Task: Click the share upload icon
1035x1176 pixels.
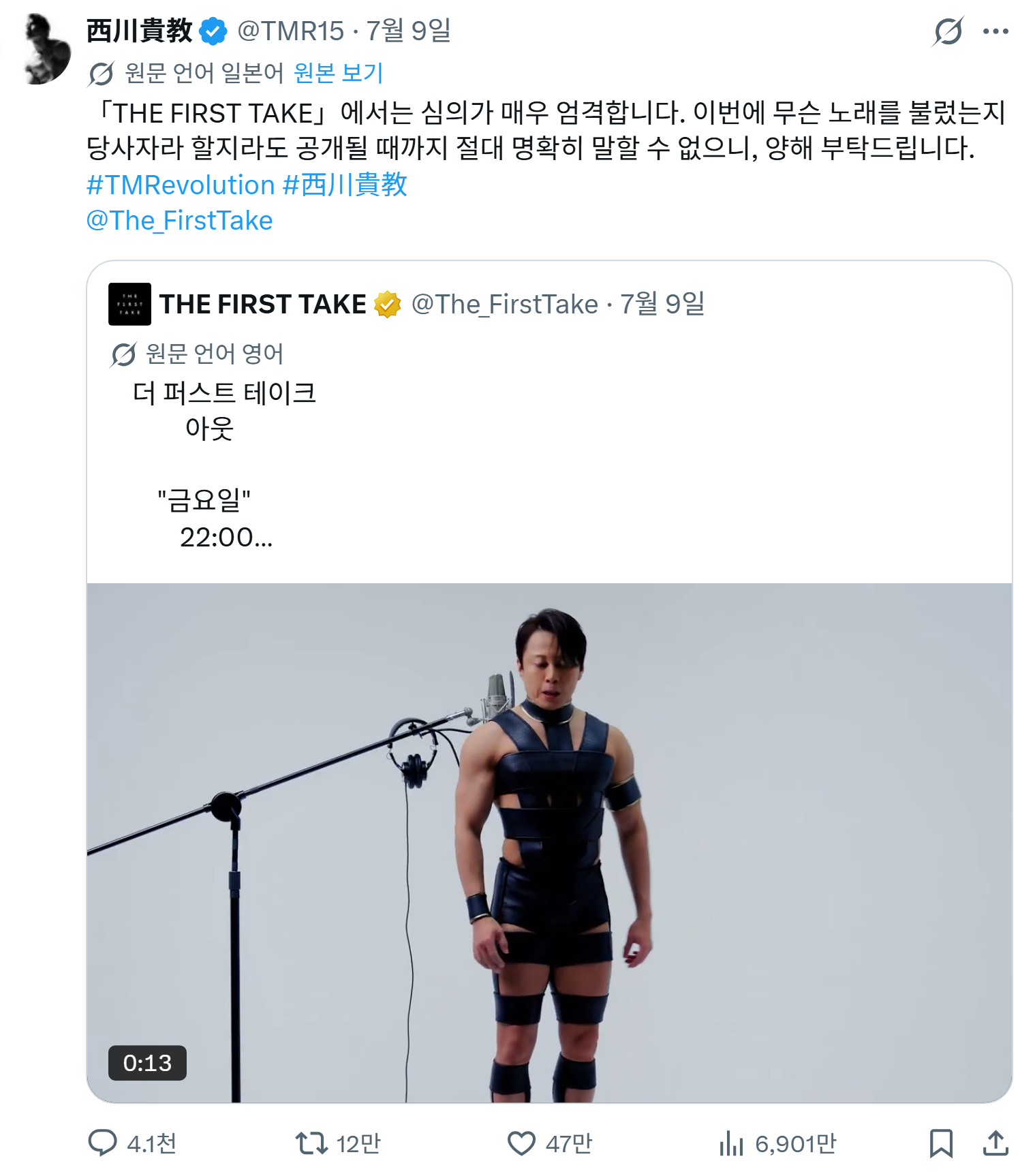Action: click(x=995, y=1143)
